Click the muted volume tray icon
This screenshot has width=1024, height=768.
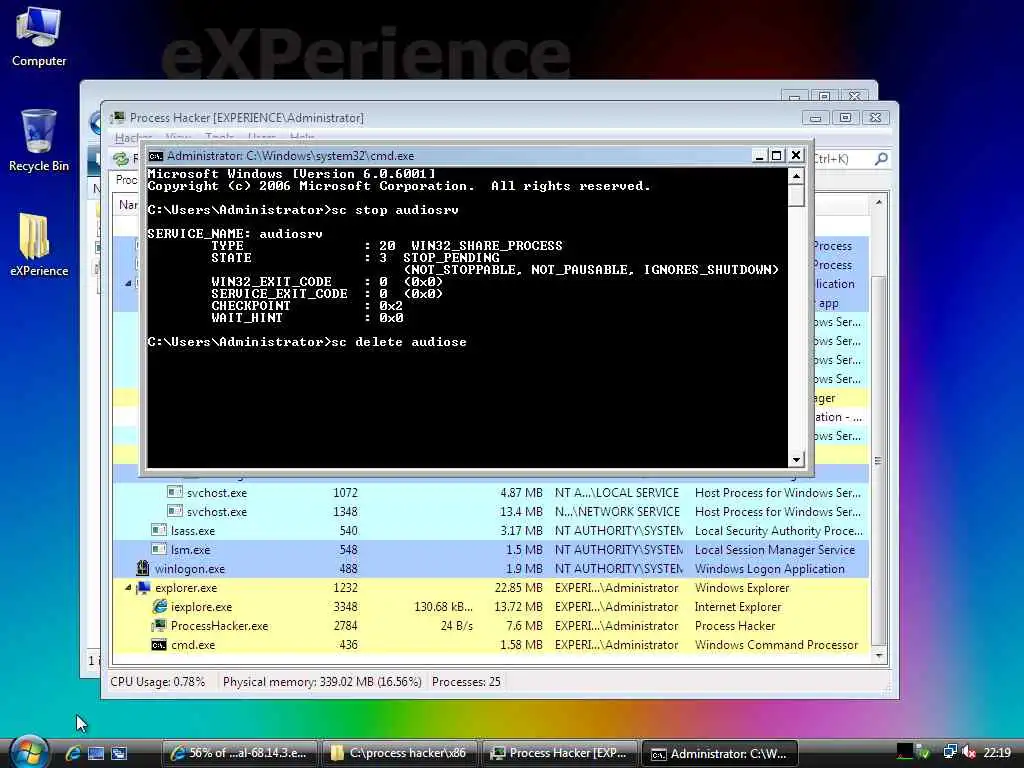[x=969, y=753]
